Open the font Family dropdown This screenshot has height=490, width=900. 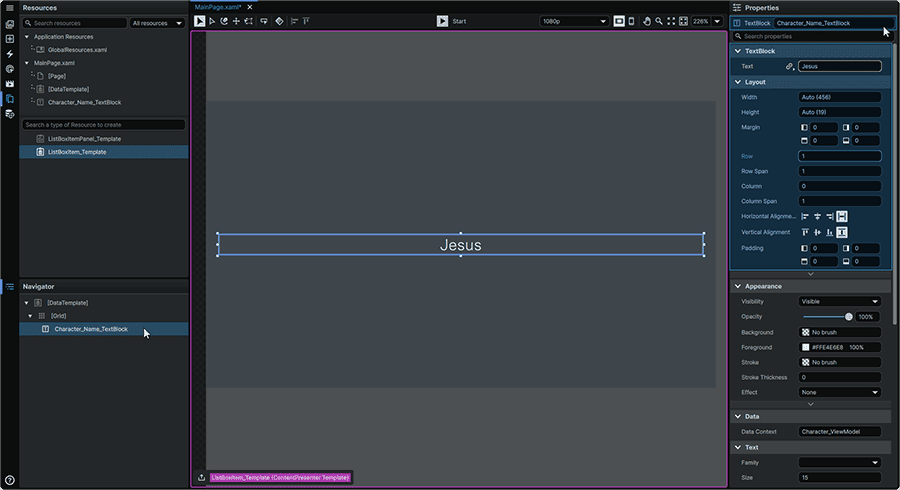[x=840, y=462]
